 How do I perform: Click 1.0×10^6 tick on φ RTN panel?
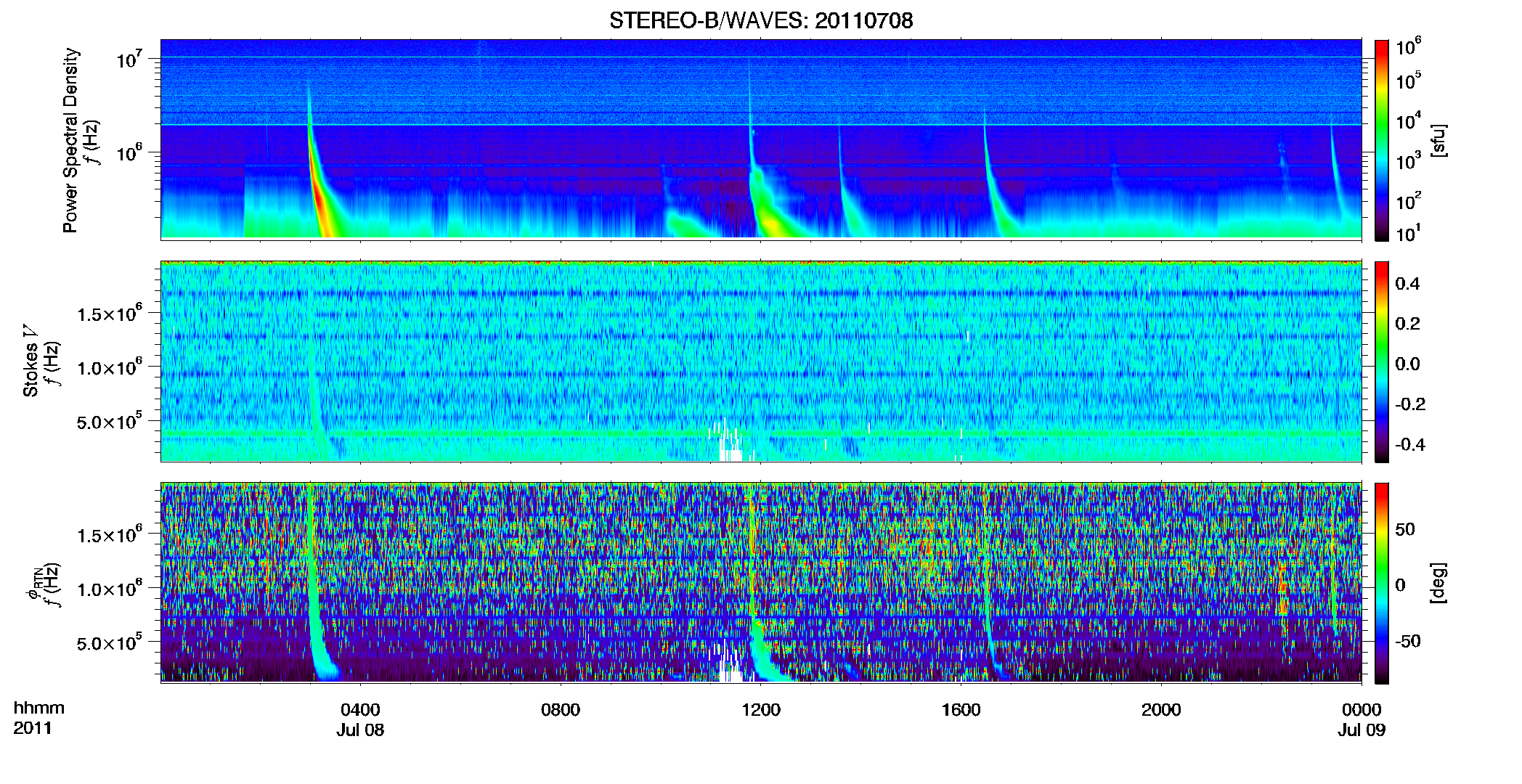pos(110,589)
